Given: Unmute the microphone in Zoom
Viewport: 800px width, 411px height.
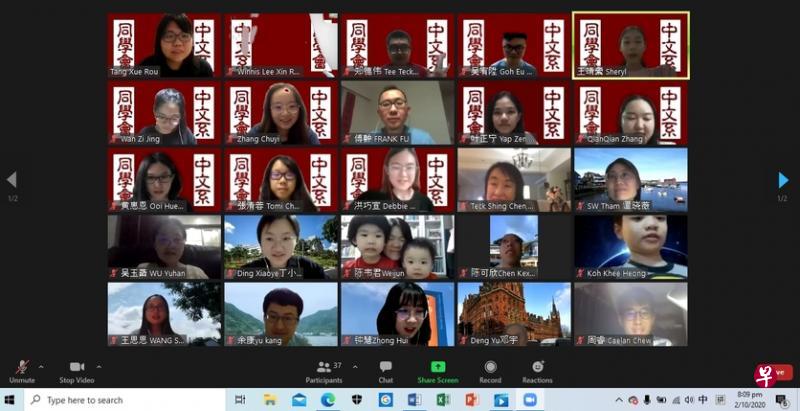Looking at the screenshot, I should click(x=22, y=372).
